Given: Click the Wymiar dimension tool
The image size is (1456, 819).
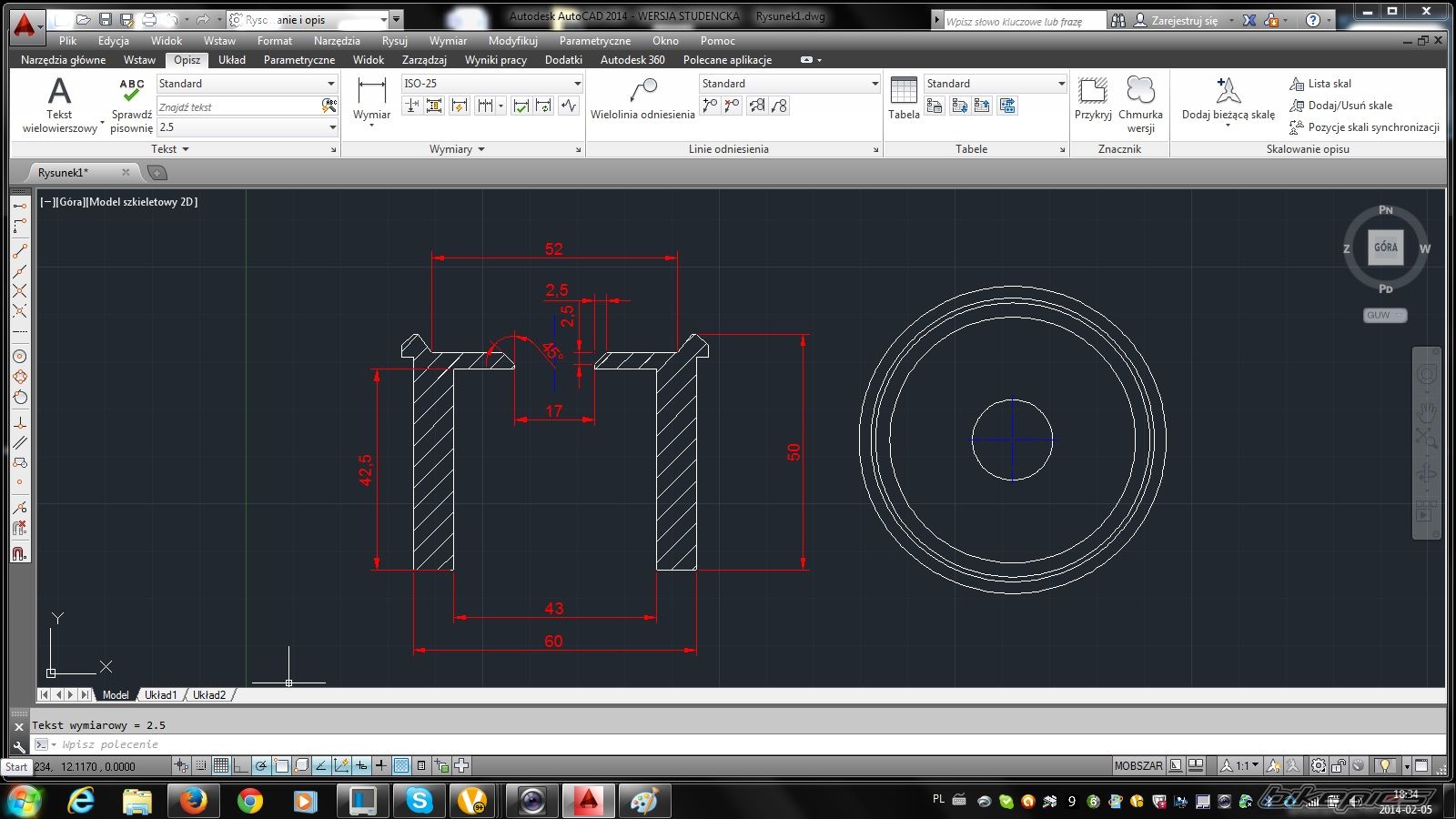Looking at the screenshot, I should [x=371, y=100].
